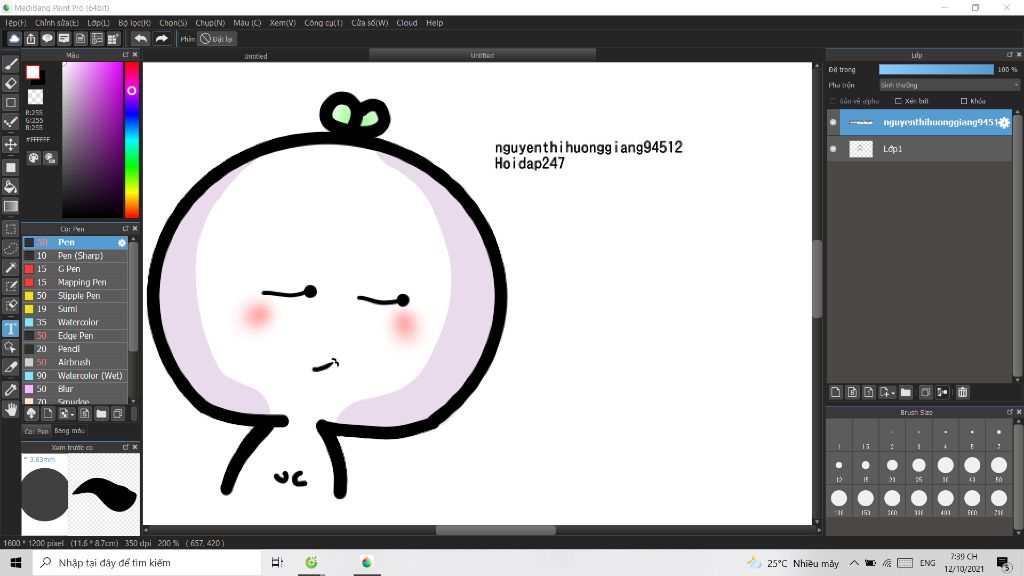The image size is (1024, 576).
Task: Click the cloud download brush icon
Action: (x=31, y=413)
